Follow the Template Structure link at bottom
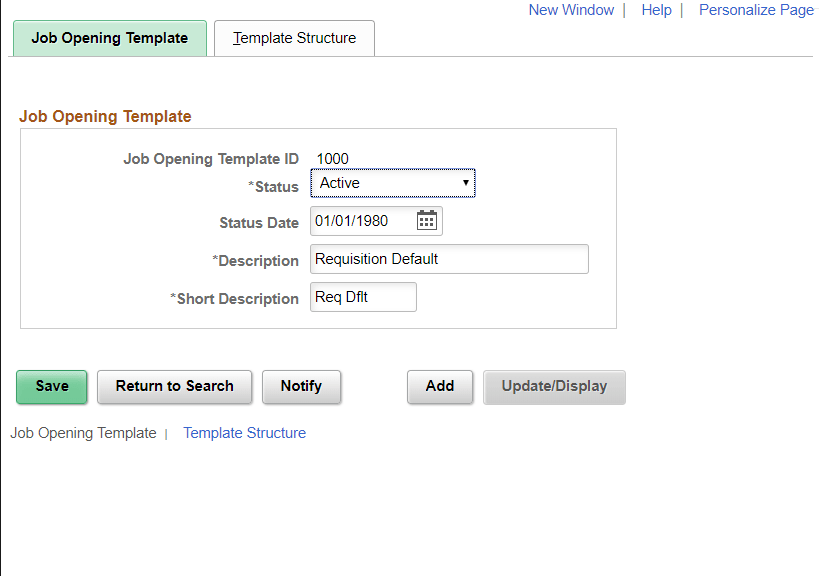 tap(244, 432)
